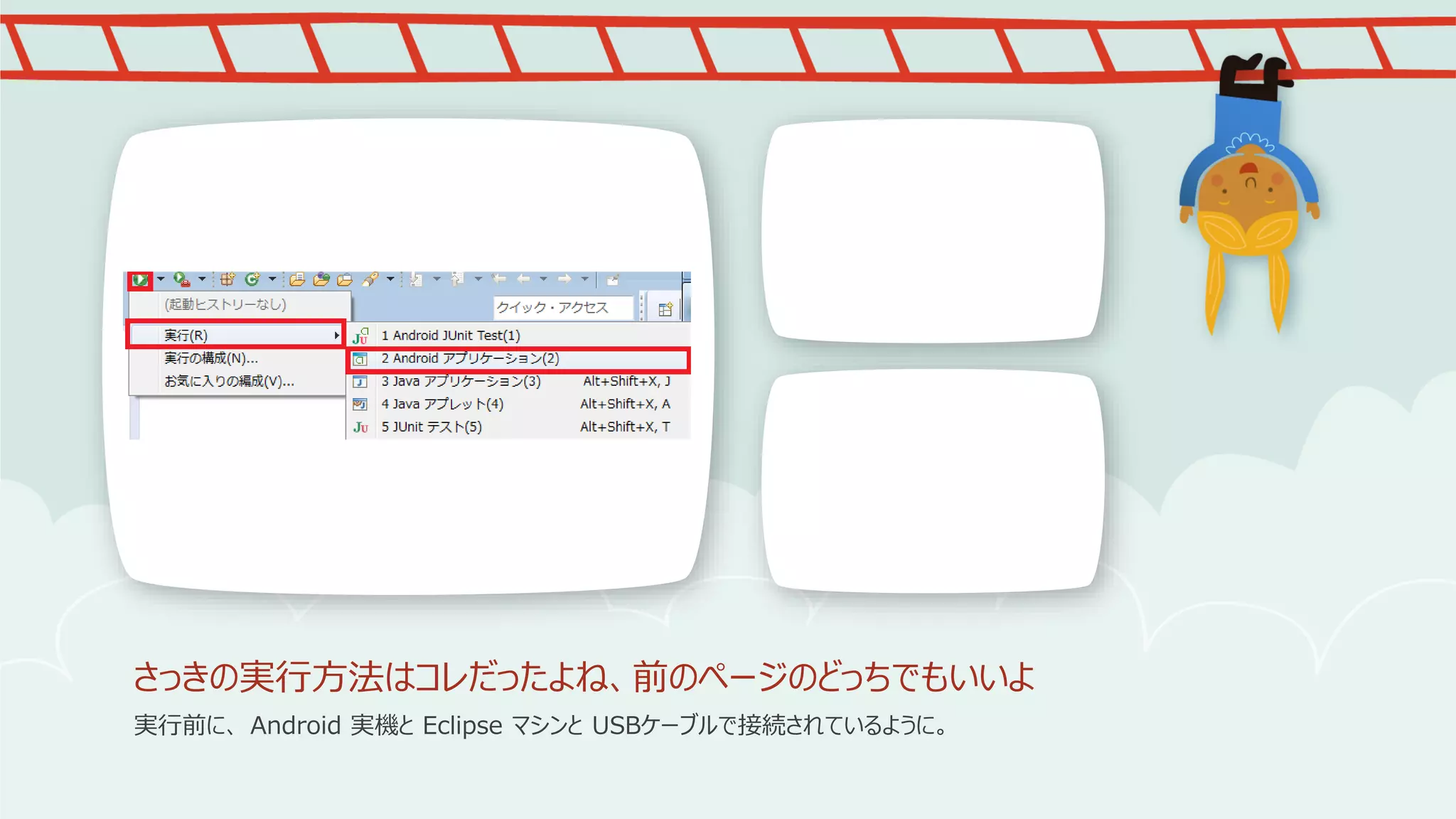Image resolution: width=1456 pixels, height=819 pixels.
Task: Click the クイック・アクセス search field
Action: click(x=563, y=307)
